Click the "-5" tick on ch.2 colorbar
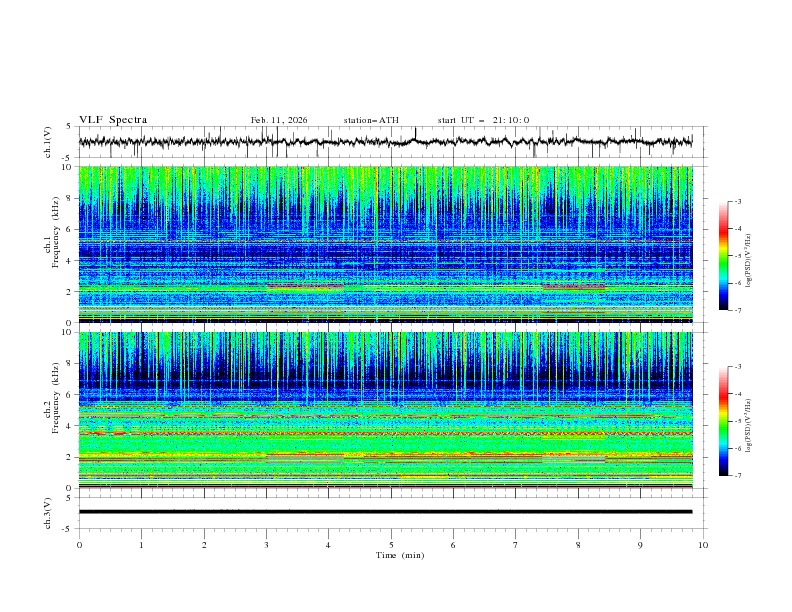The width and height of the screenshot is (792, 612). [x=737, y=421]
